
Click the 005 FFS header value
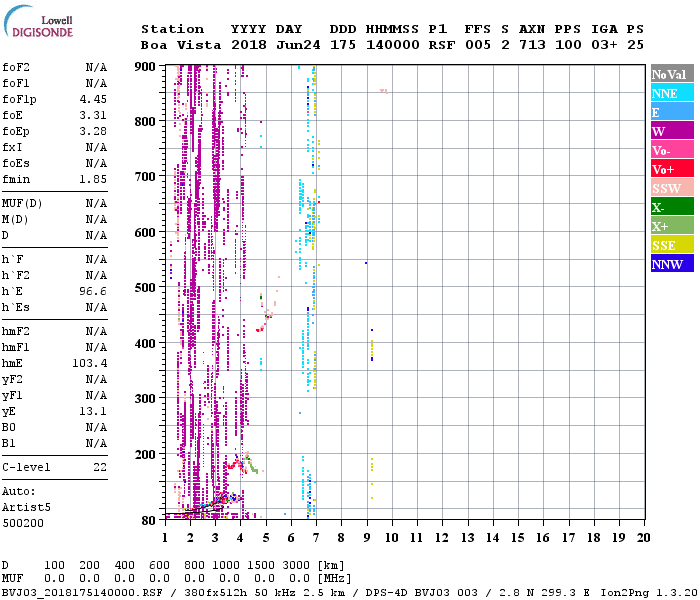point(478,45)
